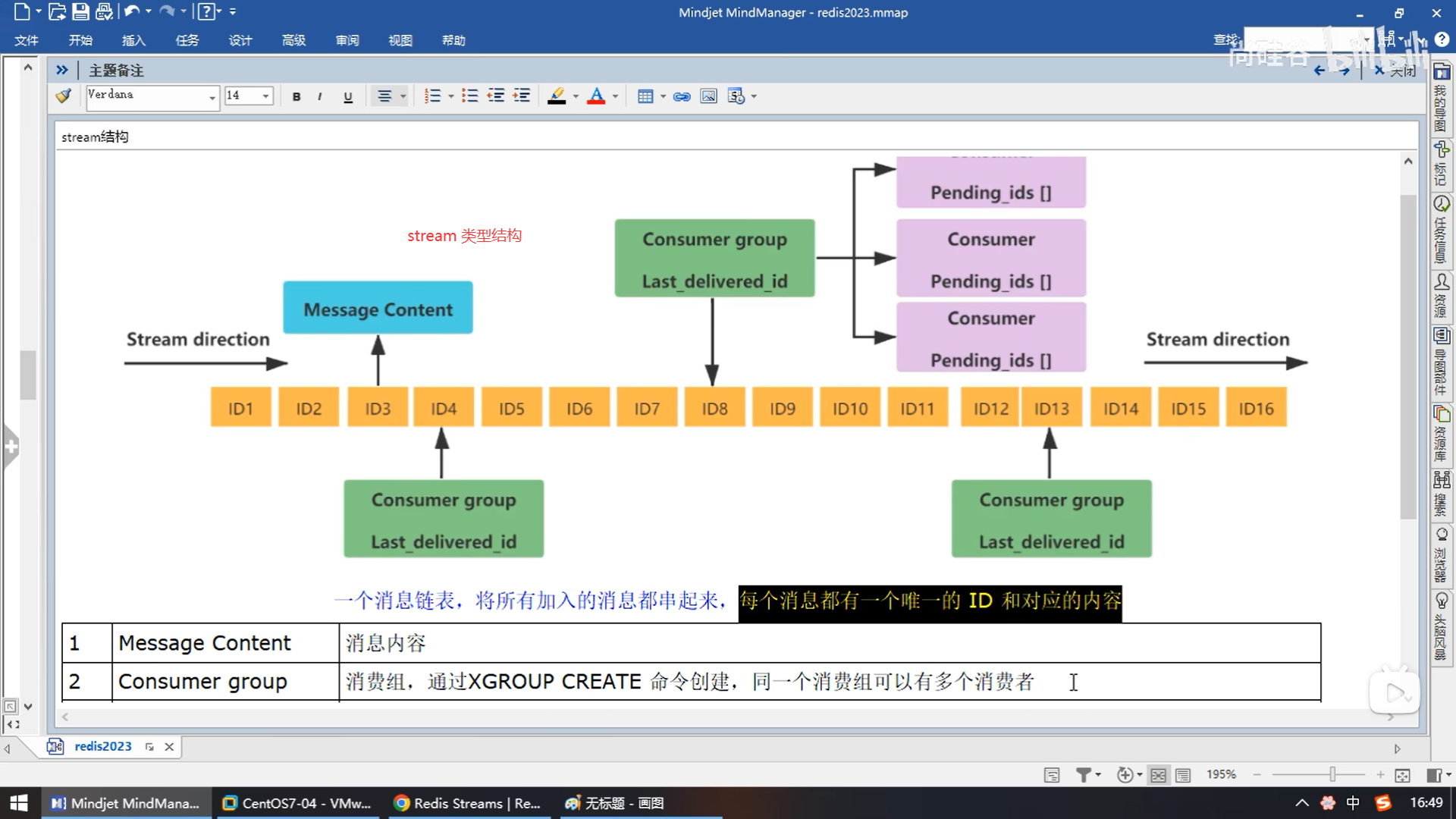The height and width of the screenshot is (819, 1456).
Task: Insert a hyperlink into the notes
Action: (682, 96)
